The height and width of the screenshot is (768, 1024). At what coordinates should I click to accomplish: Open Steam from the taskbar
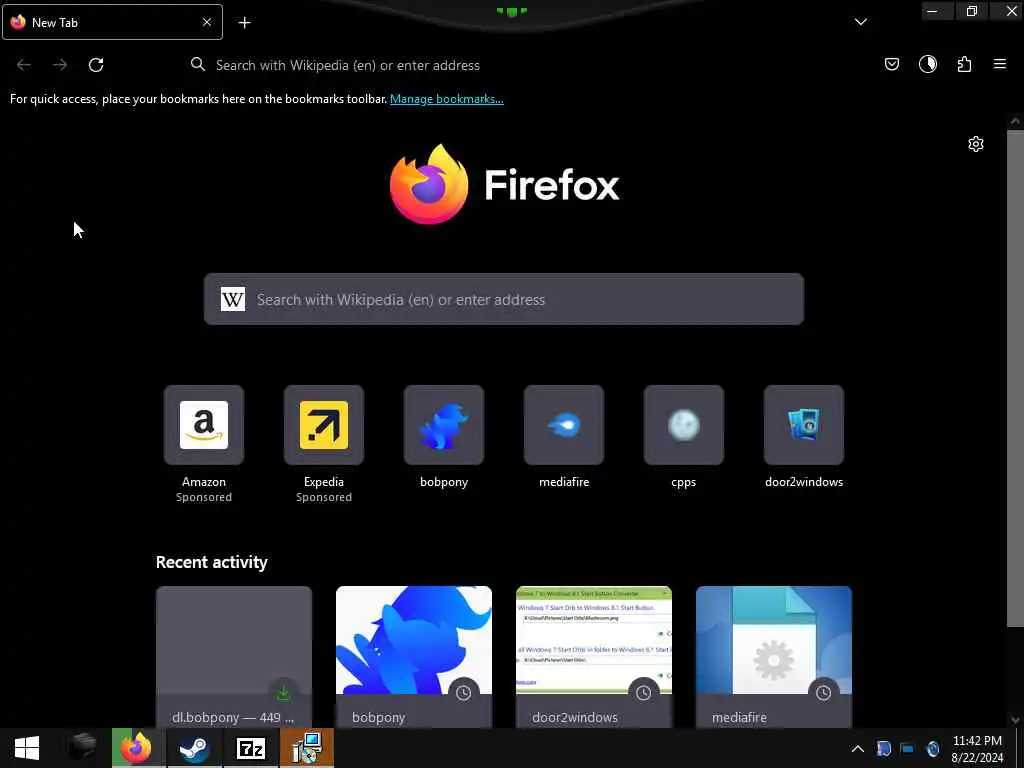194,748
